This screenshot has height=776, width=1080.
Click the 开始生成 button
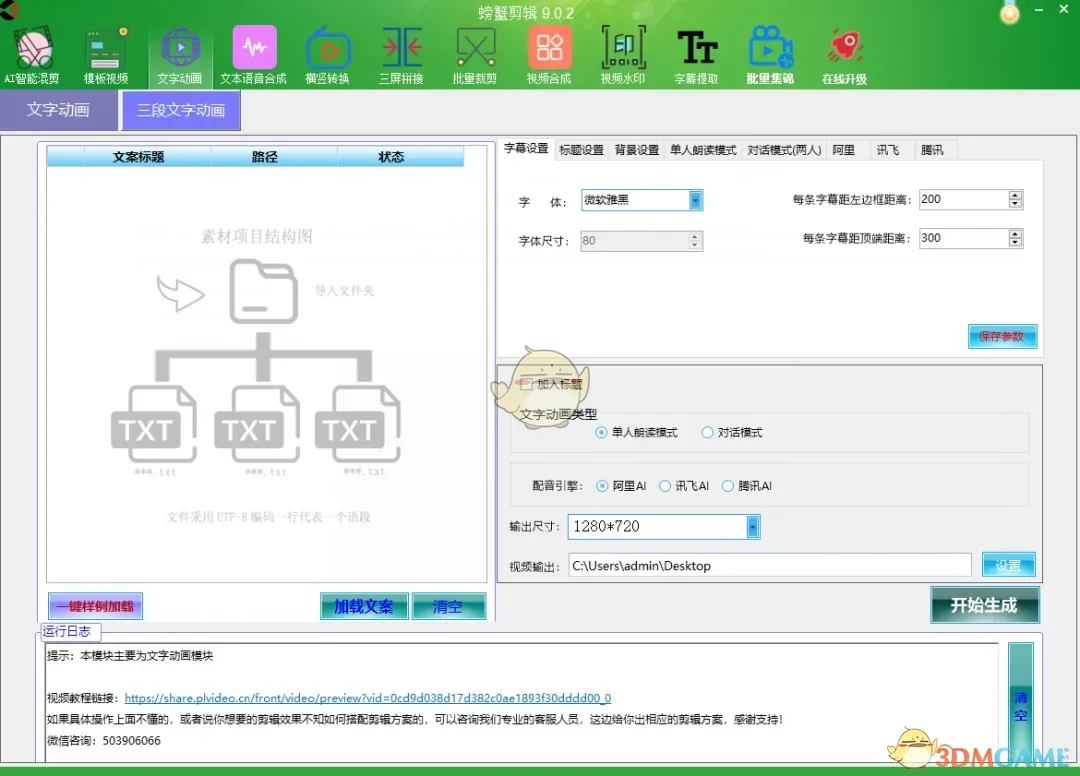click(985, 605)
